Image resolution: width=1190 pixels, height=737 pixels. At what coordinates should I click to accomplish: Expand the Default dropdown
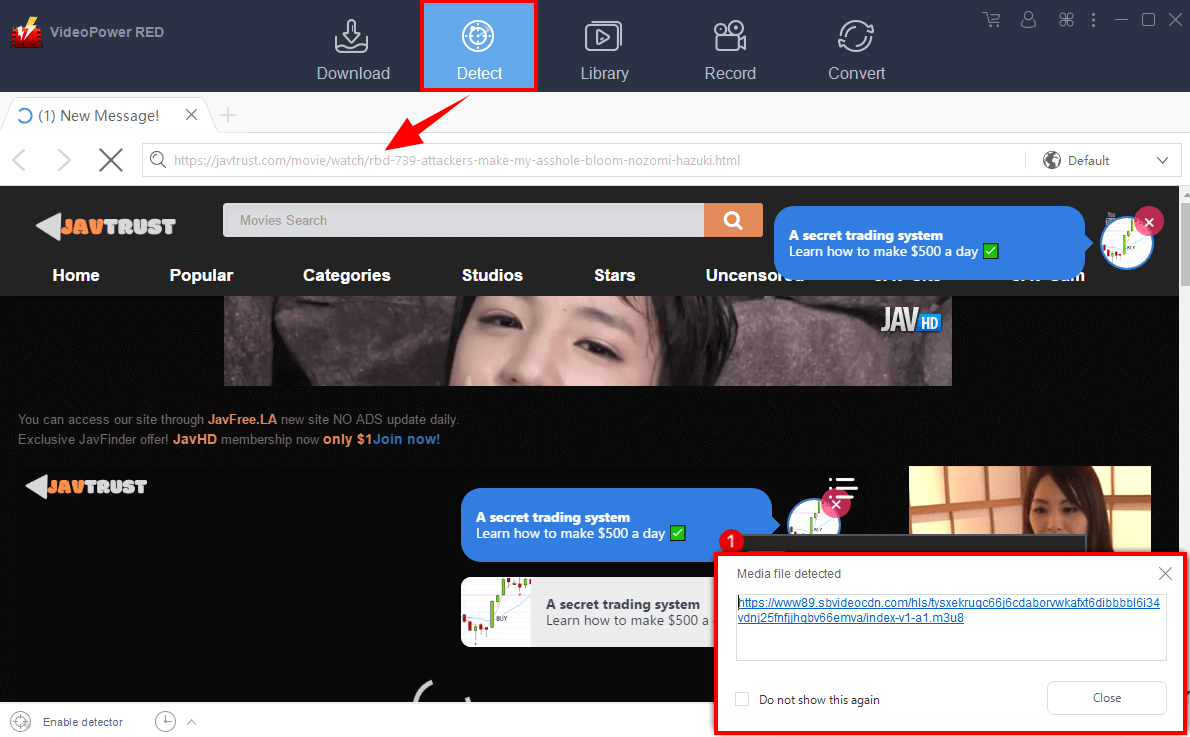point(1105,160)
